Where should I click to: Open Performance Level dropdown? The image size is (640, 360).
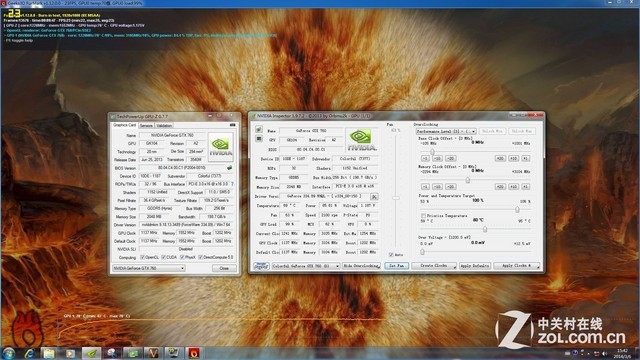click(446, 131)
